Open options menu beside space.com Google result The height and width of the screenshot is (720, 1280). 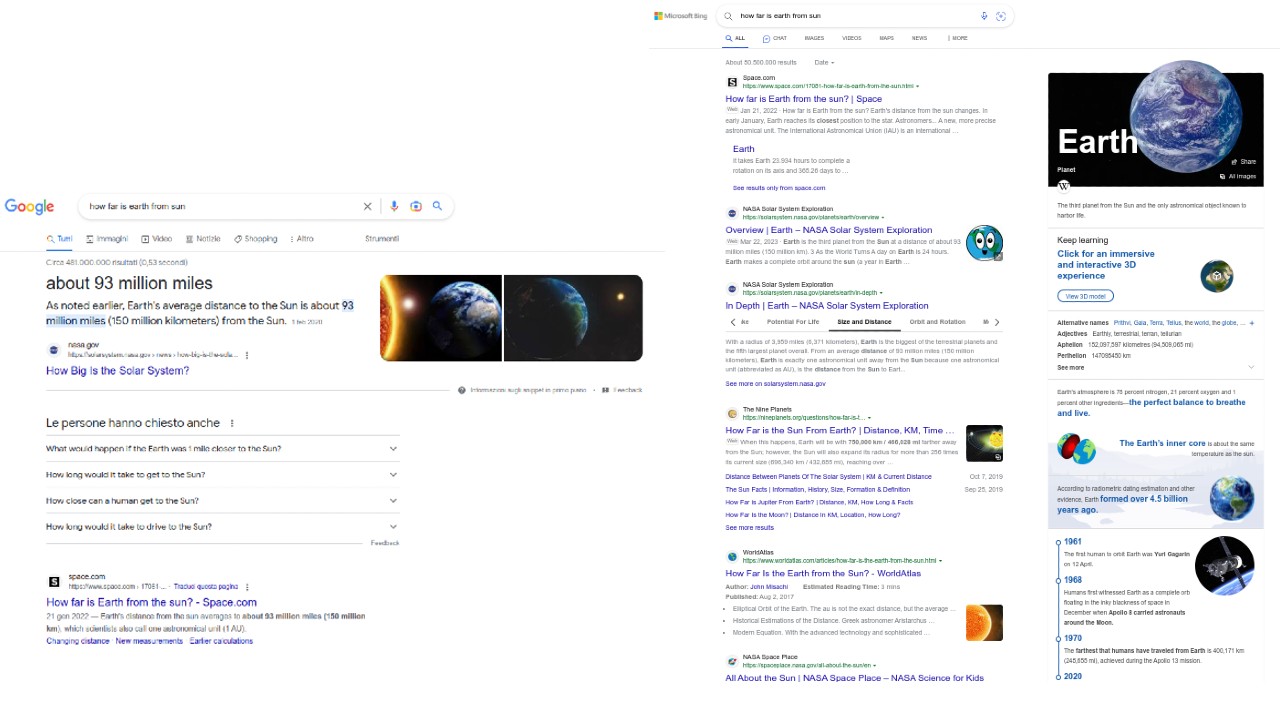pyautogui.click(x=247, y=587)
